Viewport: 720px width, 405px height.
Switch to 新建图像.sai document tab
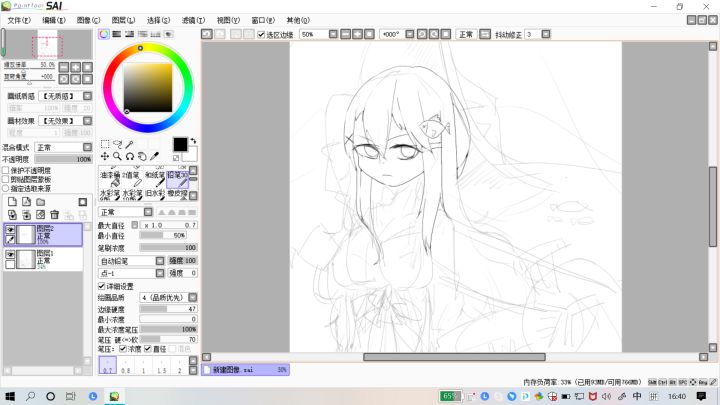pos(245,370)
